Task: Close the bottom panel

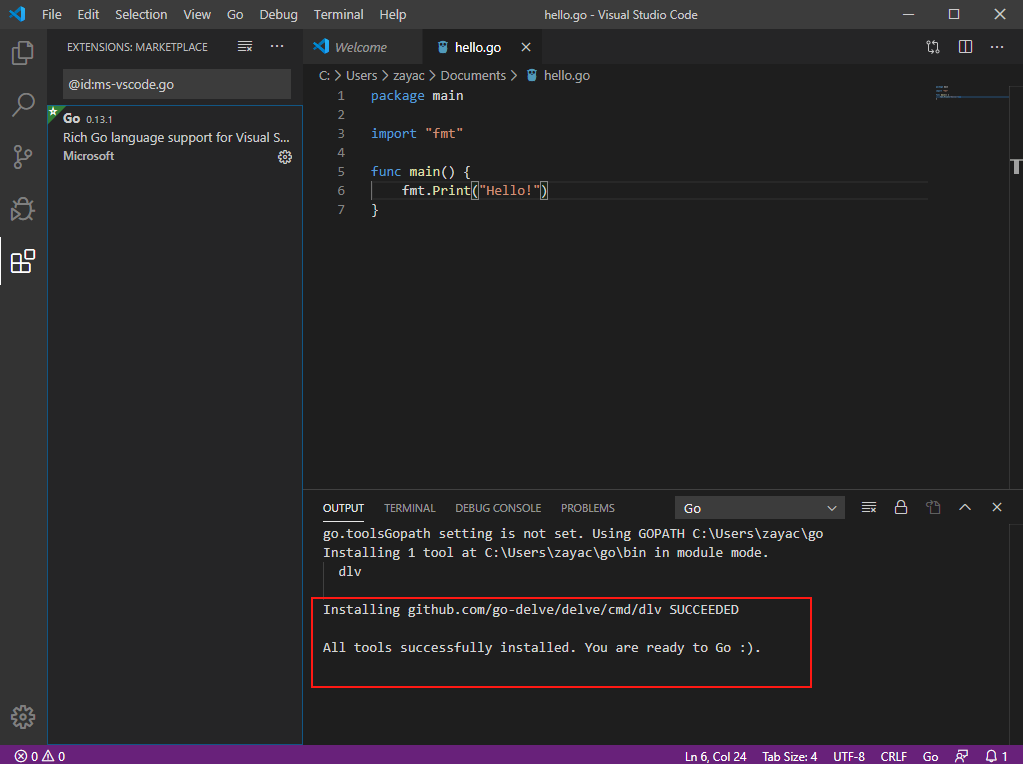Action: click(x=997, y=508)
